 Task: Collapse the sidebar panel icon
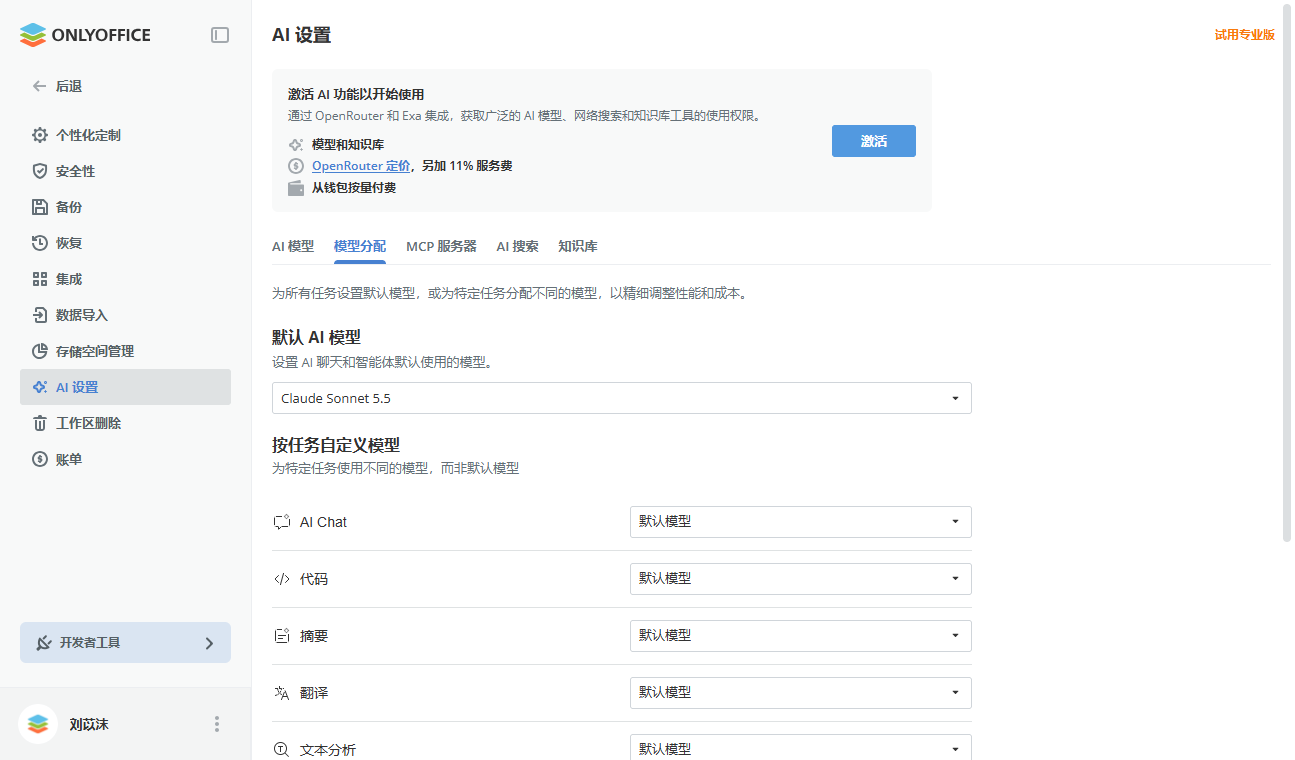220,35
